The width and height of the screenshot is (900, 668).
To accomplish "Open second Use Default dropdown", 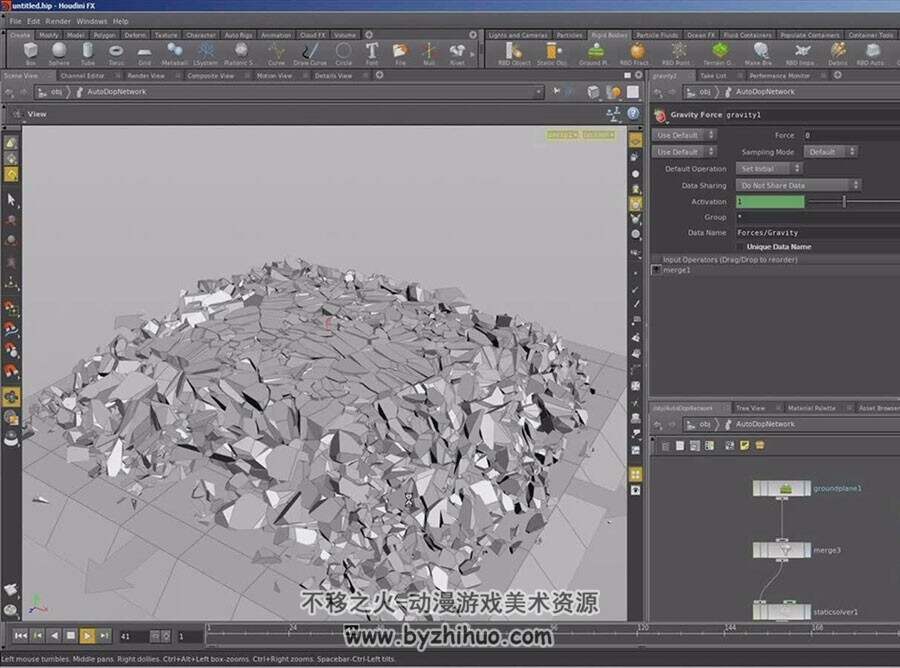I will point(684,152).
